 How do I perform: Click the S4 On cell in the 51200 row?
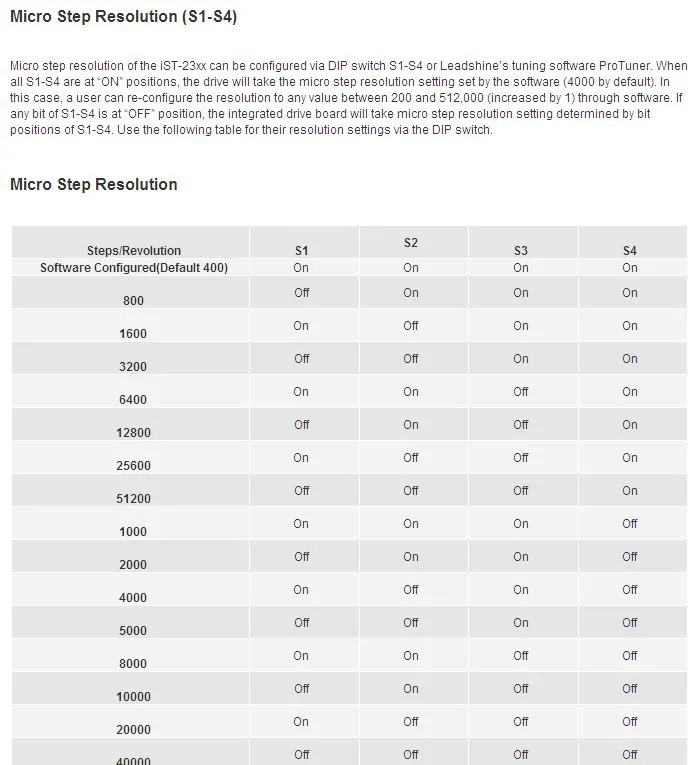[x=630, y=491]
